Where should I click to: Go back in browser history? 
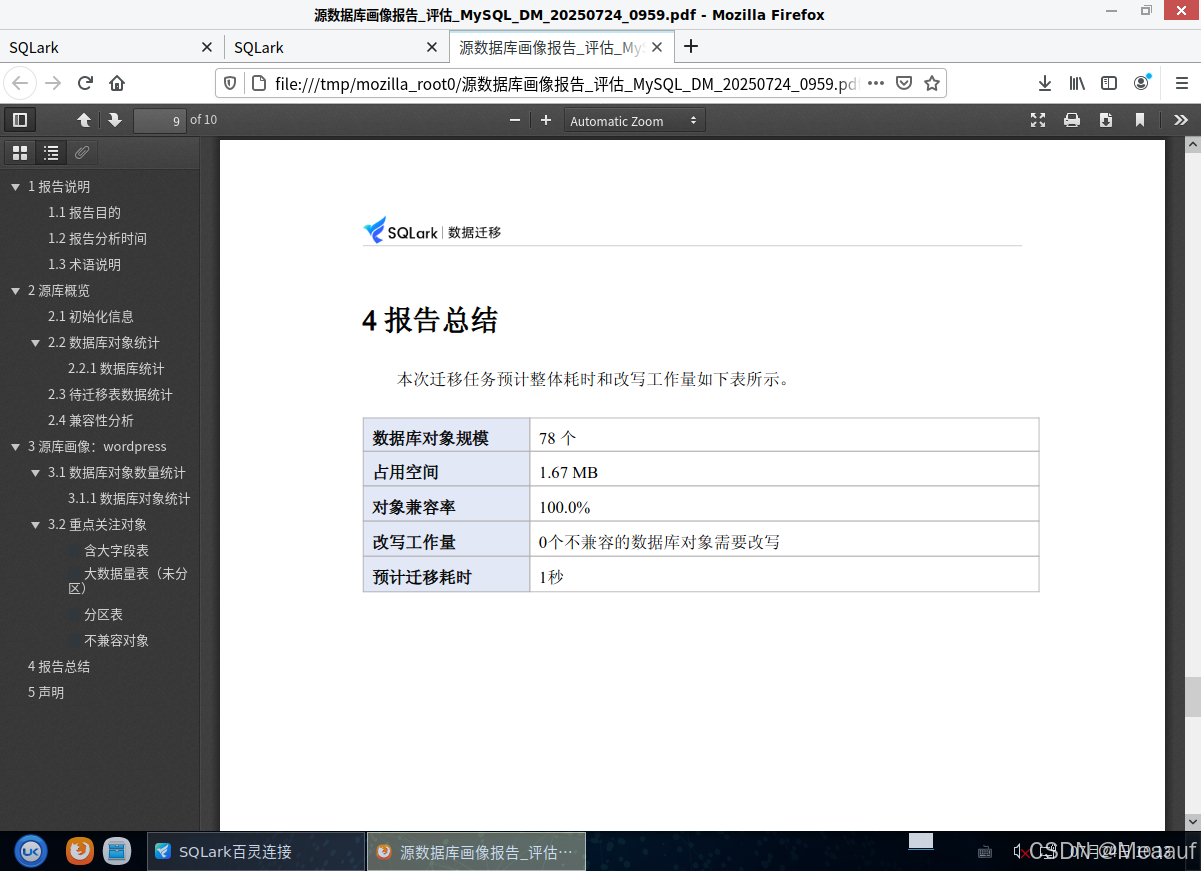click(x=20, y=83)
